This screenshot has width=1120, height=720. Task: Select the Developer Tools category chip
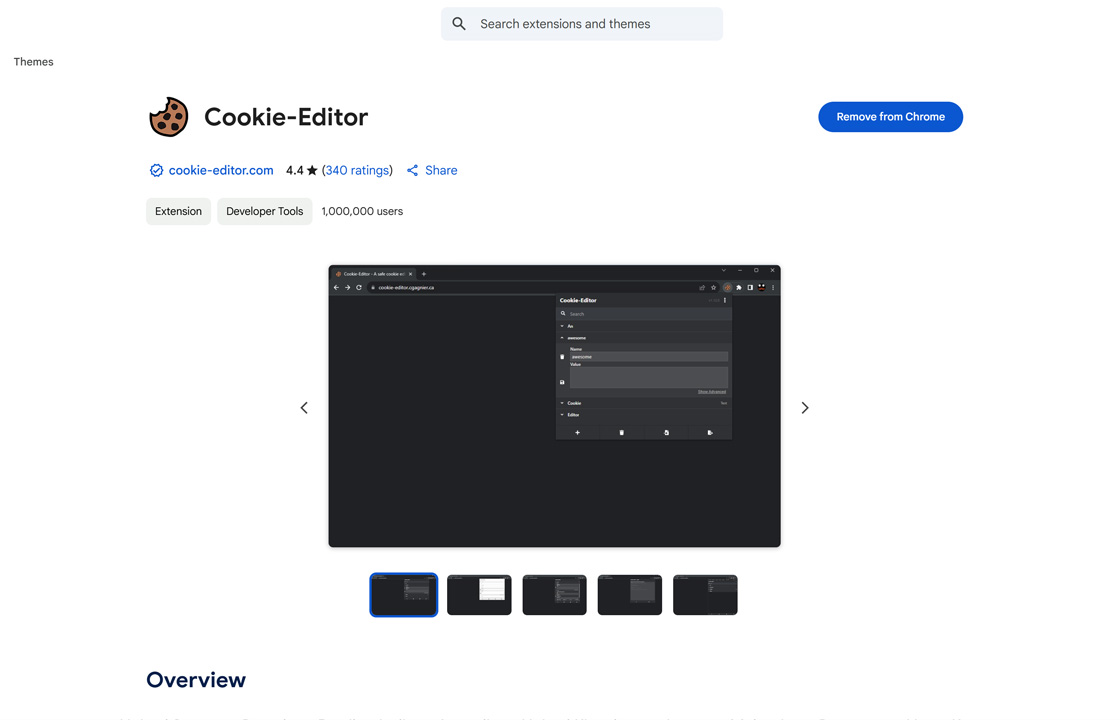[x=264, y=211]
